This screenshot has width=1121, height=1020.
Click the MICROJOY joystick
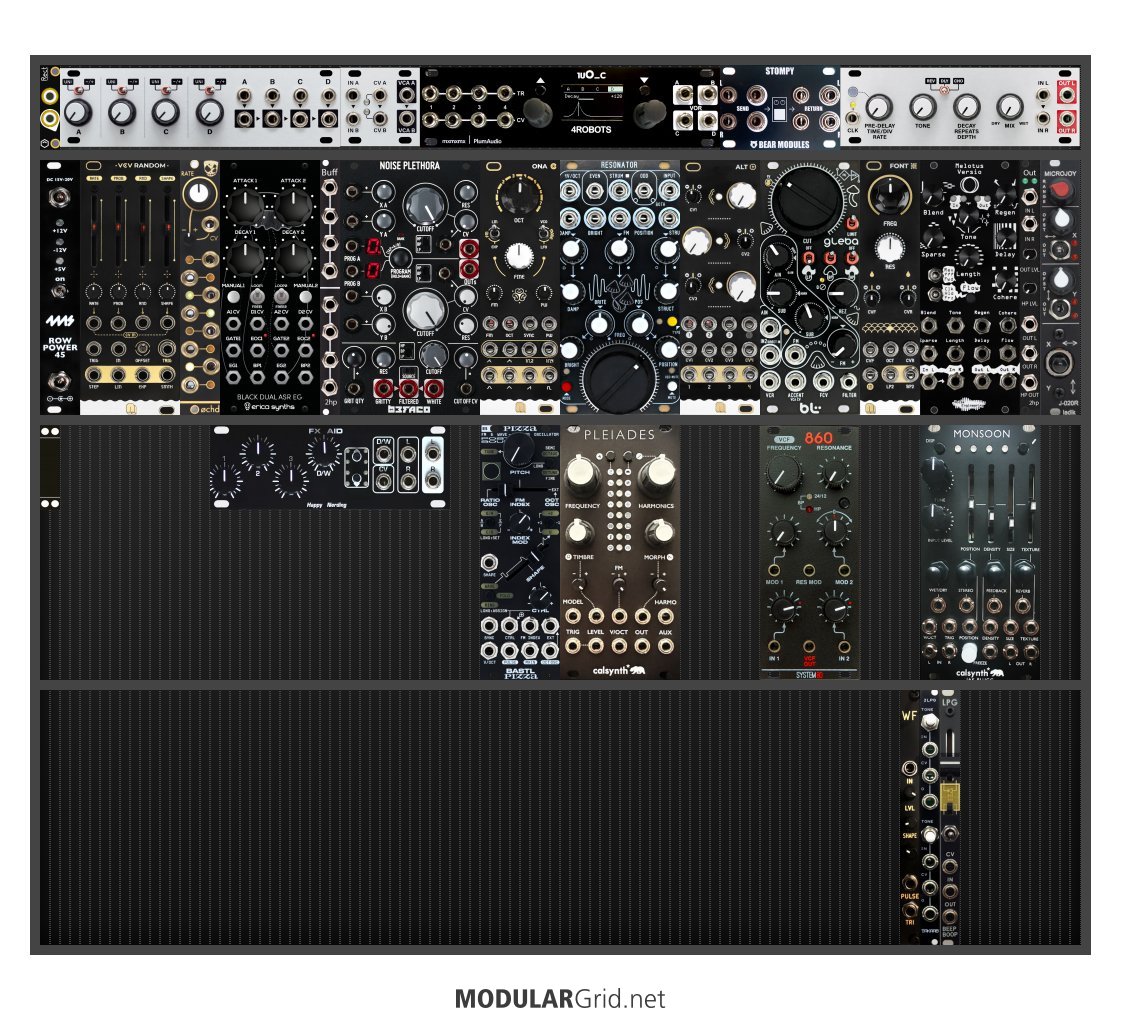click(x=1060, y=363)
